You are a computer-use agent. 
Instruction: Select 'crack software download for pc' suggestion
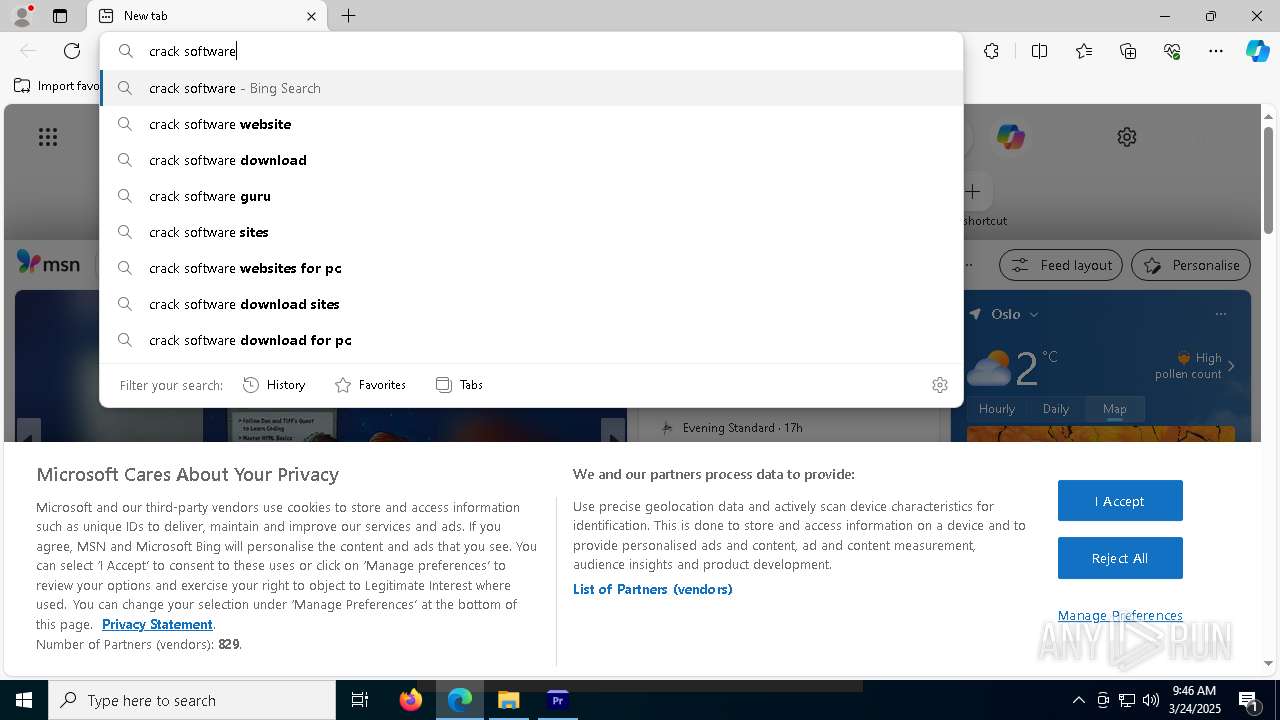532,340
